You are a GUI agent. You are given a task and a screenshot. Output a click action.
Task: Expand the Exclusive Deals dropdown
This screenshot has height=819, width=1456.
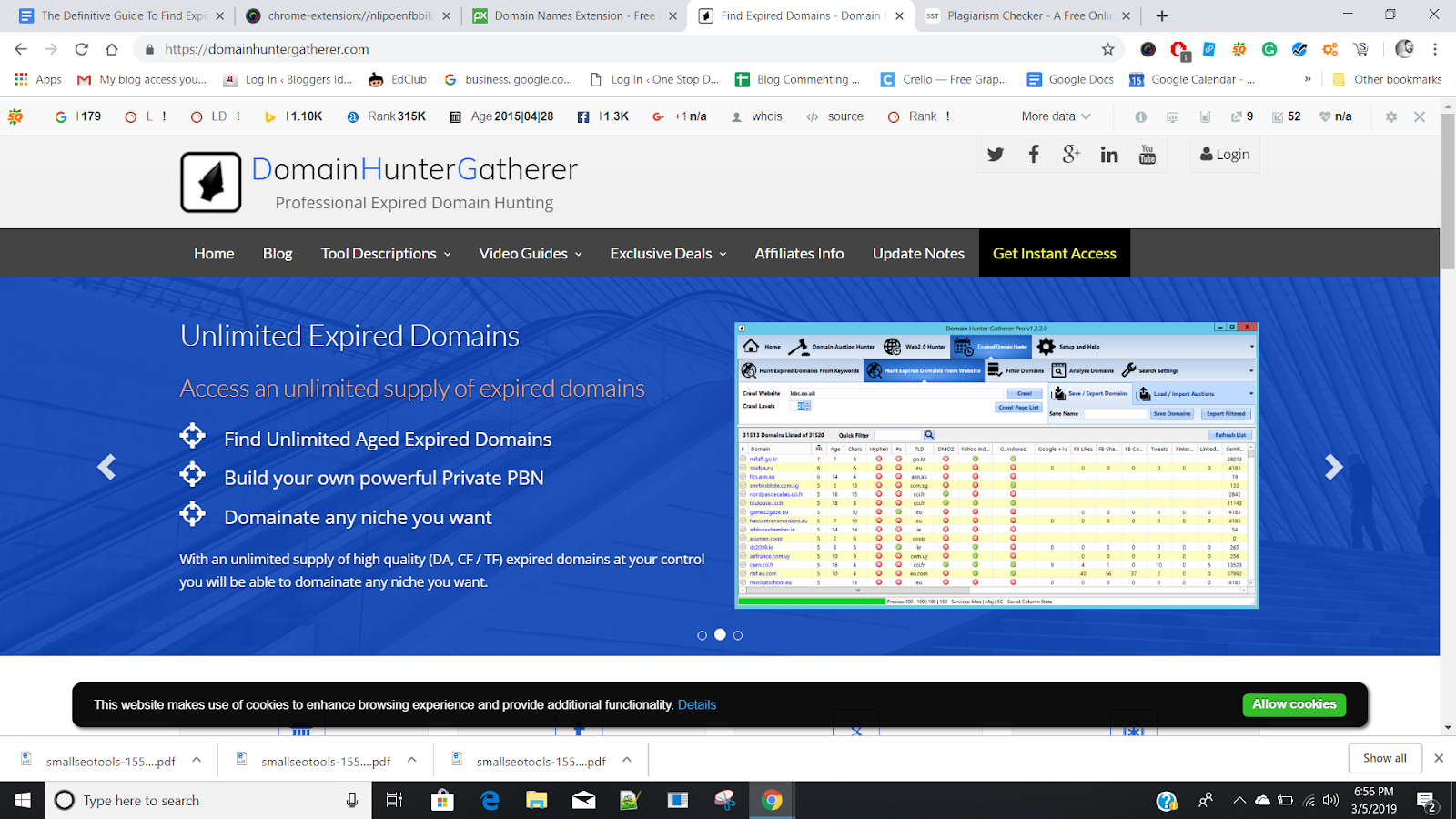[669, 253]
